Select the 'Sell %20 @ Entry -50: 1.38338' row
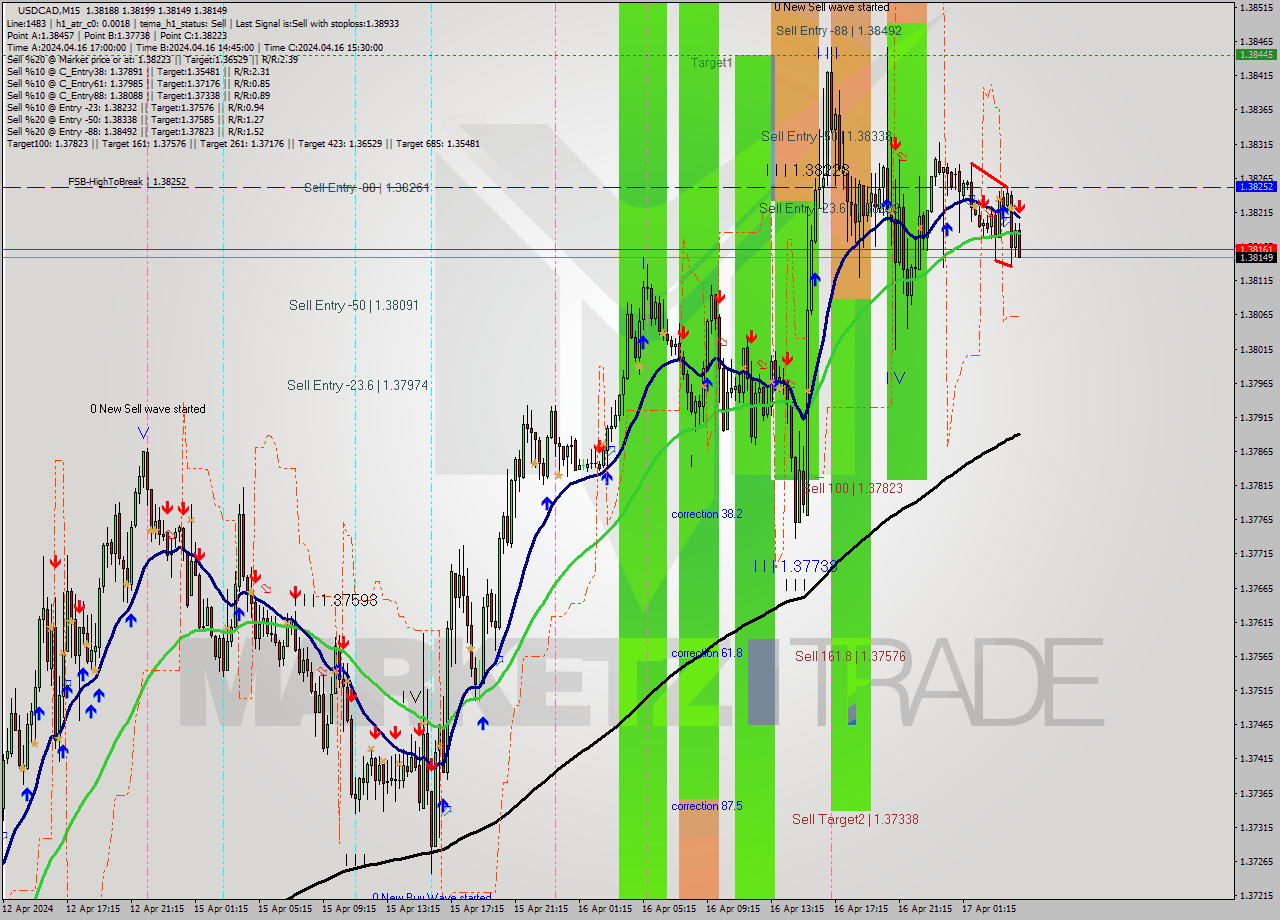 (x=135, y=119)
